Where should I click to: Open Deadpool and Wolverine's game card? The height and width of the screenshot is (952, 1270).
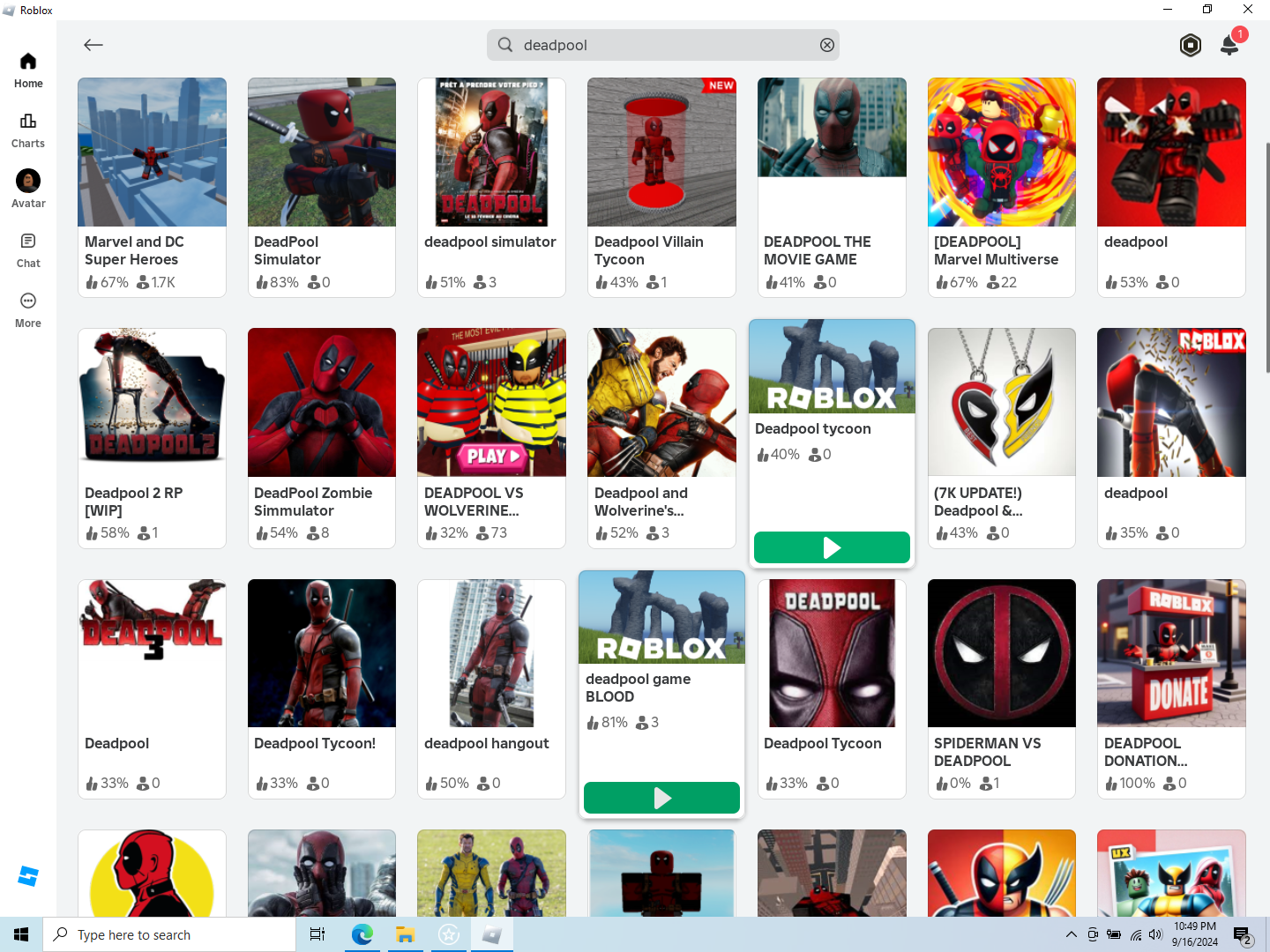pyautogui.click(x=661, y=438)
